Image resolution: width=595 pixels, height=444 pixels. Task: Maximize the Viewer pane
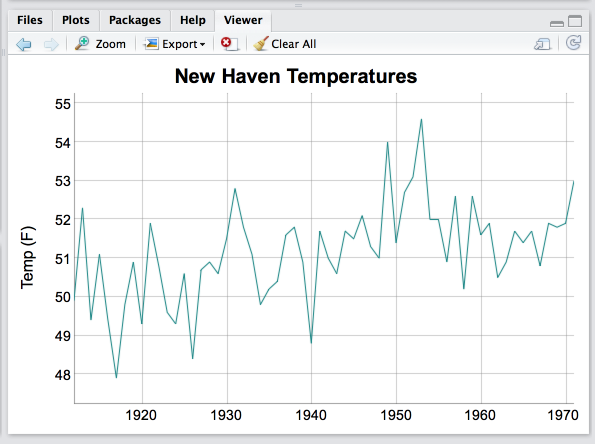click(575, 21)
